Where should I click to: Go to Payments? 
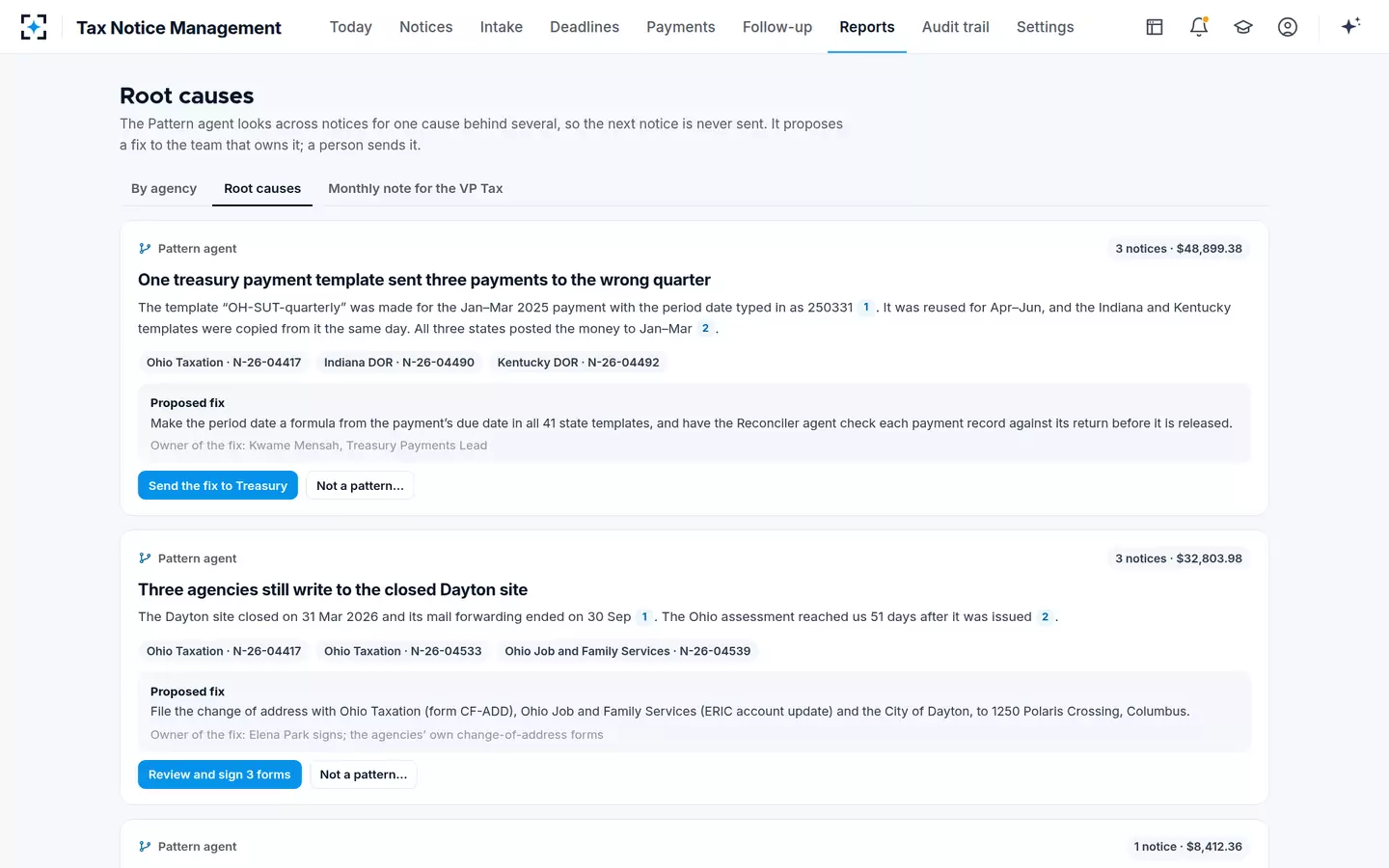pos(681,27)
